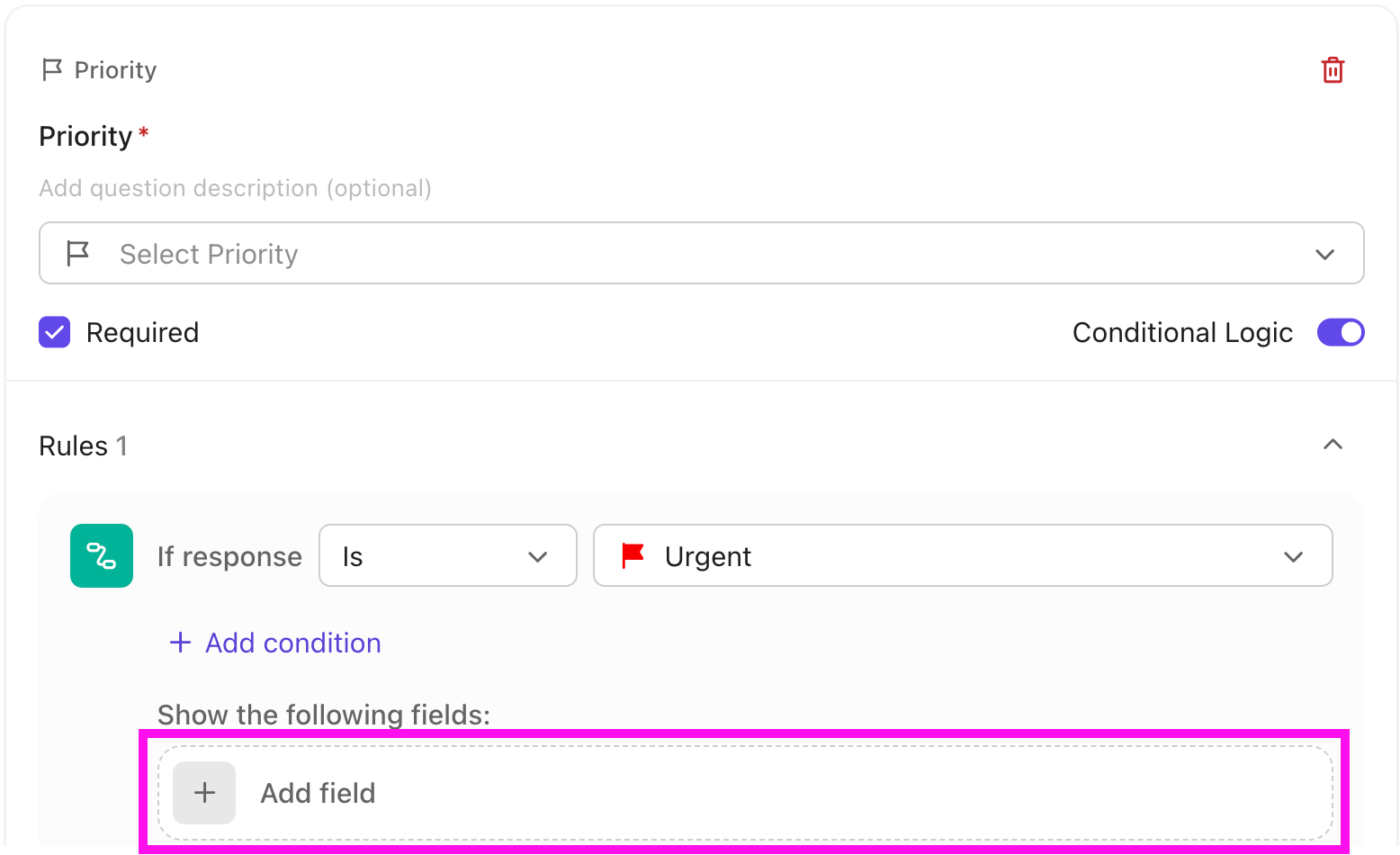Click the chevron arrow on the Is dropdown
Screen dimensions: 1400x855
(539, 557)
